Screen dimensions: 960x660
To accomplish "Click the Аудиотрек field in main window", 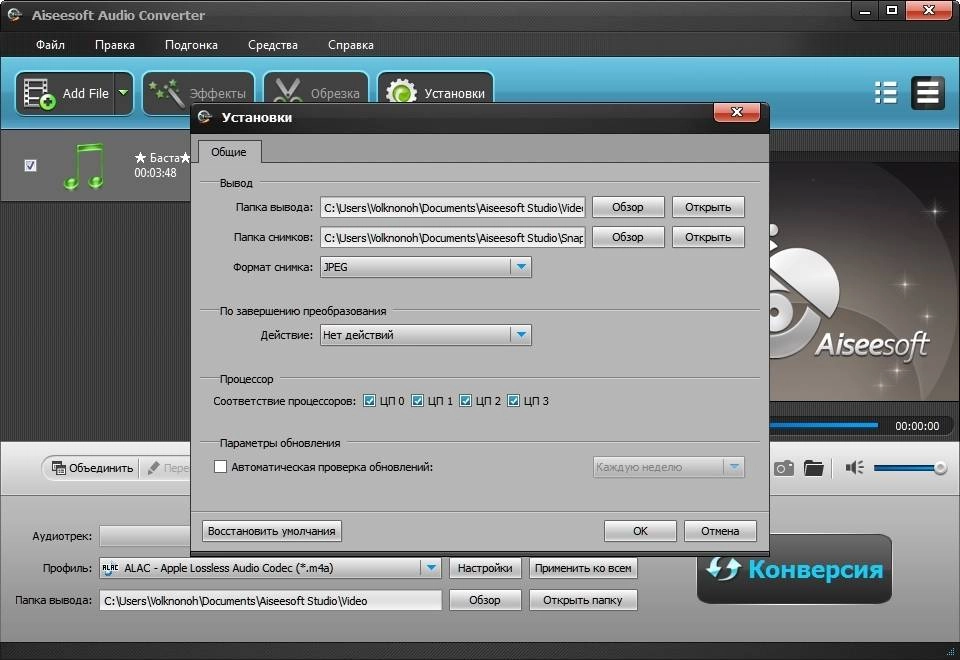I will coord(145,536).
